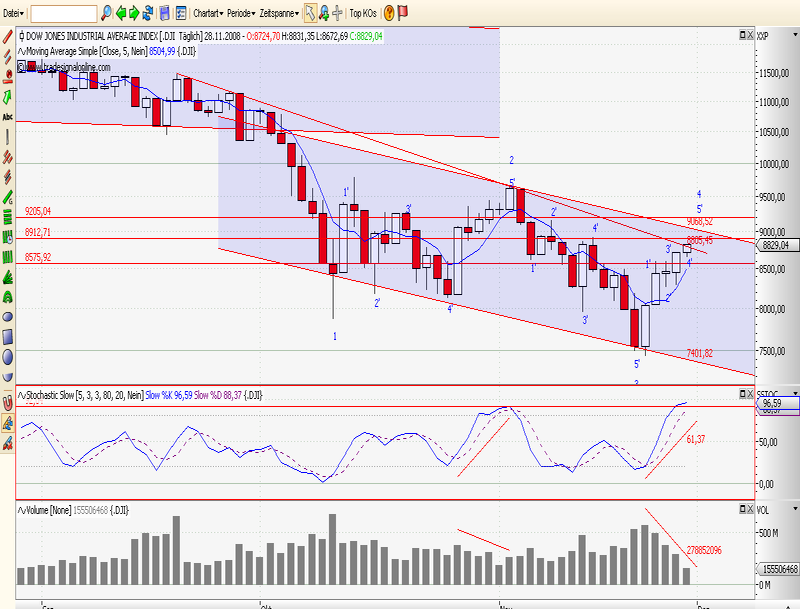Viewport: 800px width, 609px height.
Task: Select the parallel channel lines tool
Action: (x=8, y=57)
